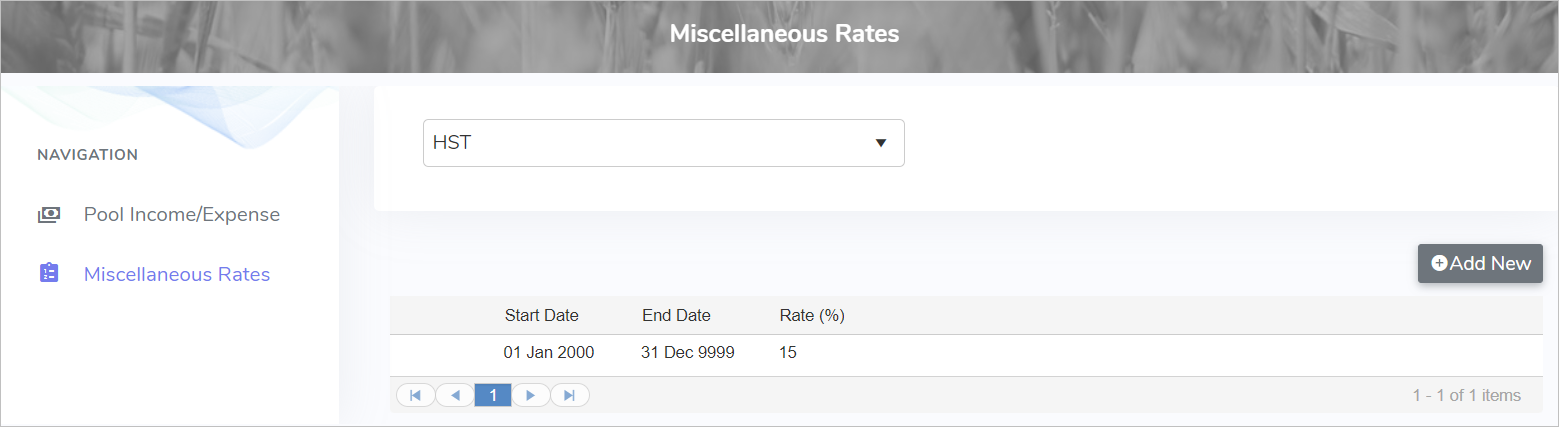Sort by the Start Date column header
1559x427 pixels.
[541, 315]
